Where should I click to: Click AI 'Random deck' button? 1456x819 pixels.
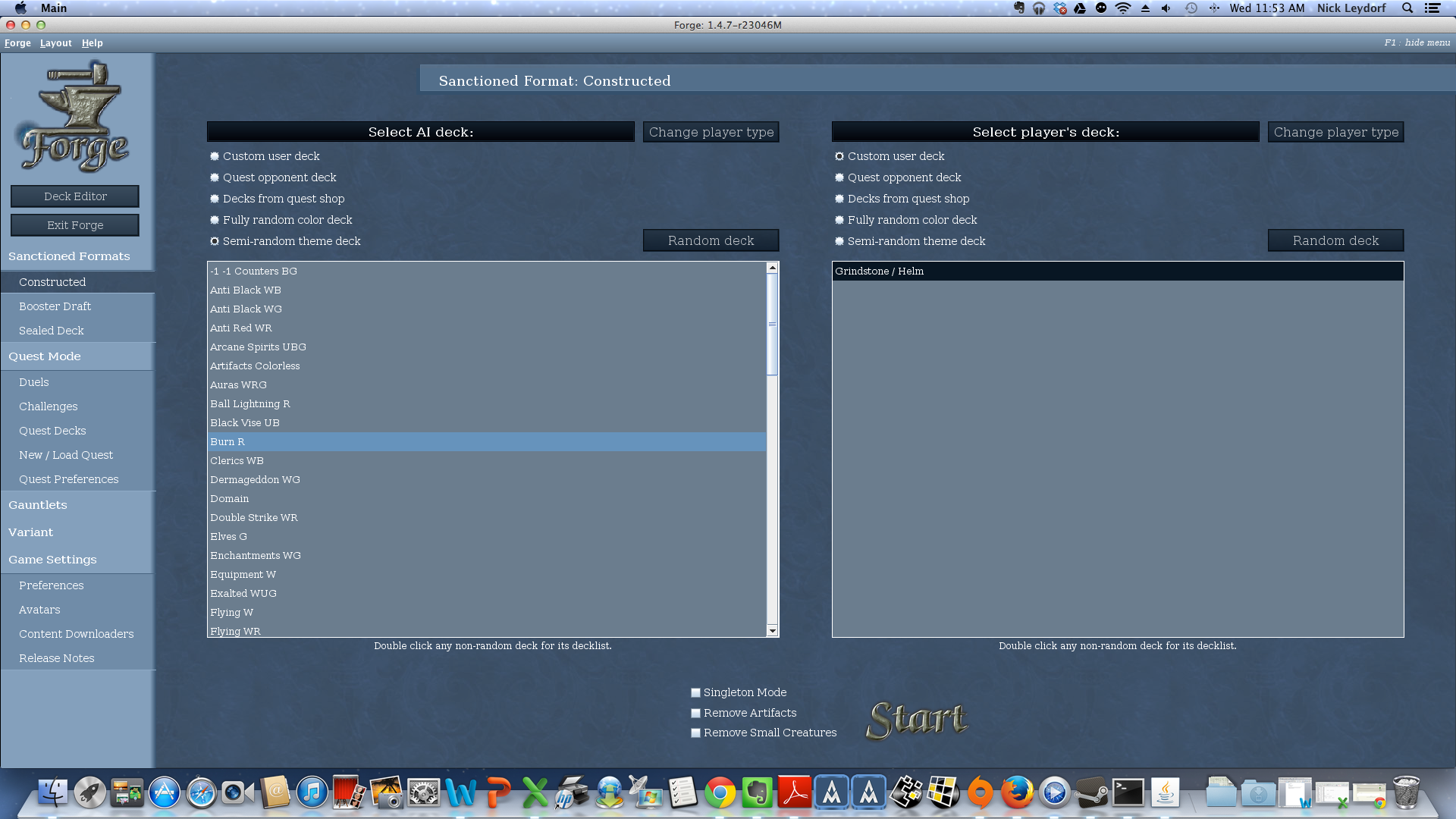click(711, 240)
